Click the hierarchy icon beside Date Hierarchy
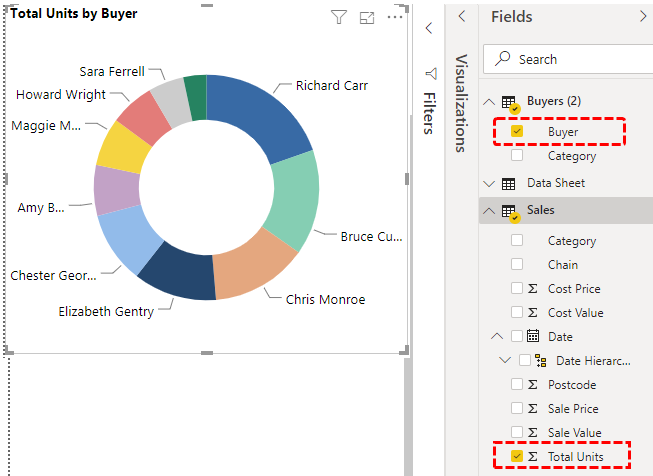Viewport: 653px width, 476px height. 541,361
